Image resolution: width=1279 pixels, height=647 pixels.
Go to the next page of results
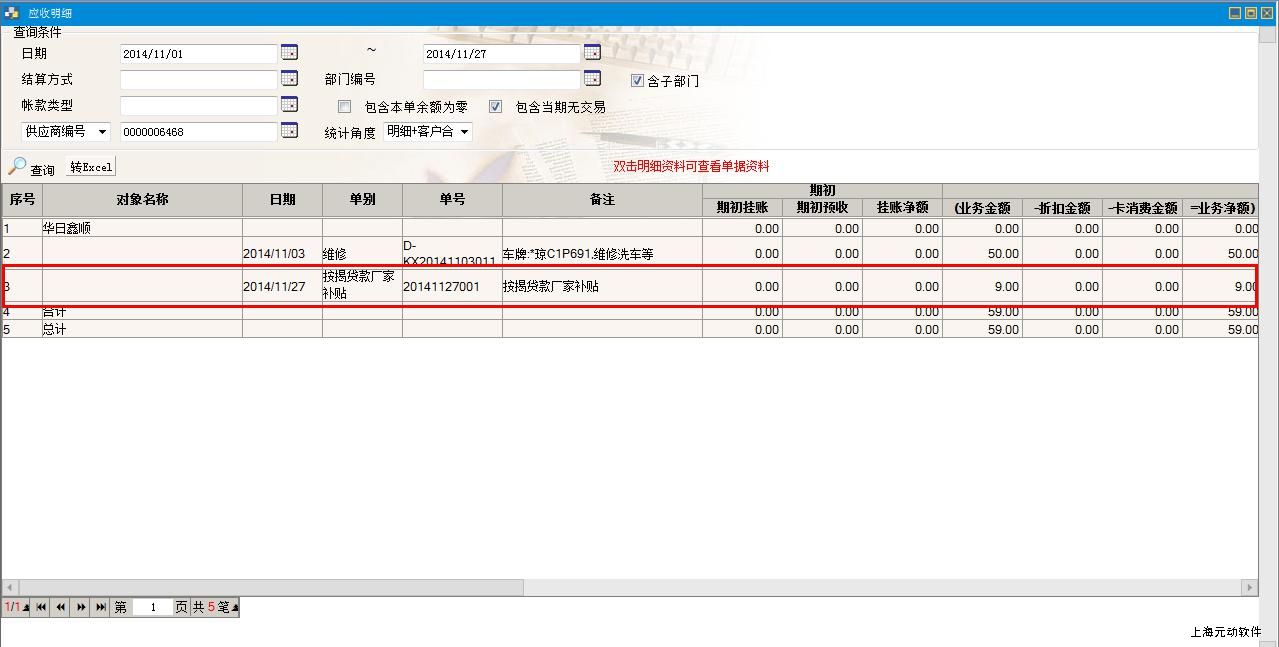pos(81,607)
